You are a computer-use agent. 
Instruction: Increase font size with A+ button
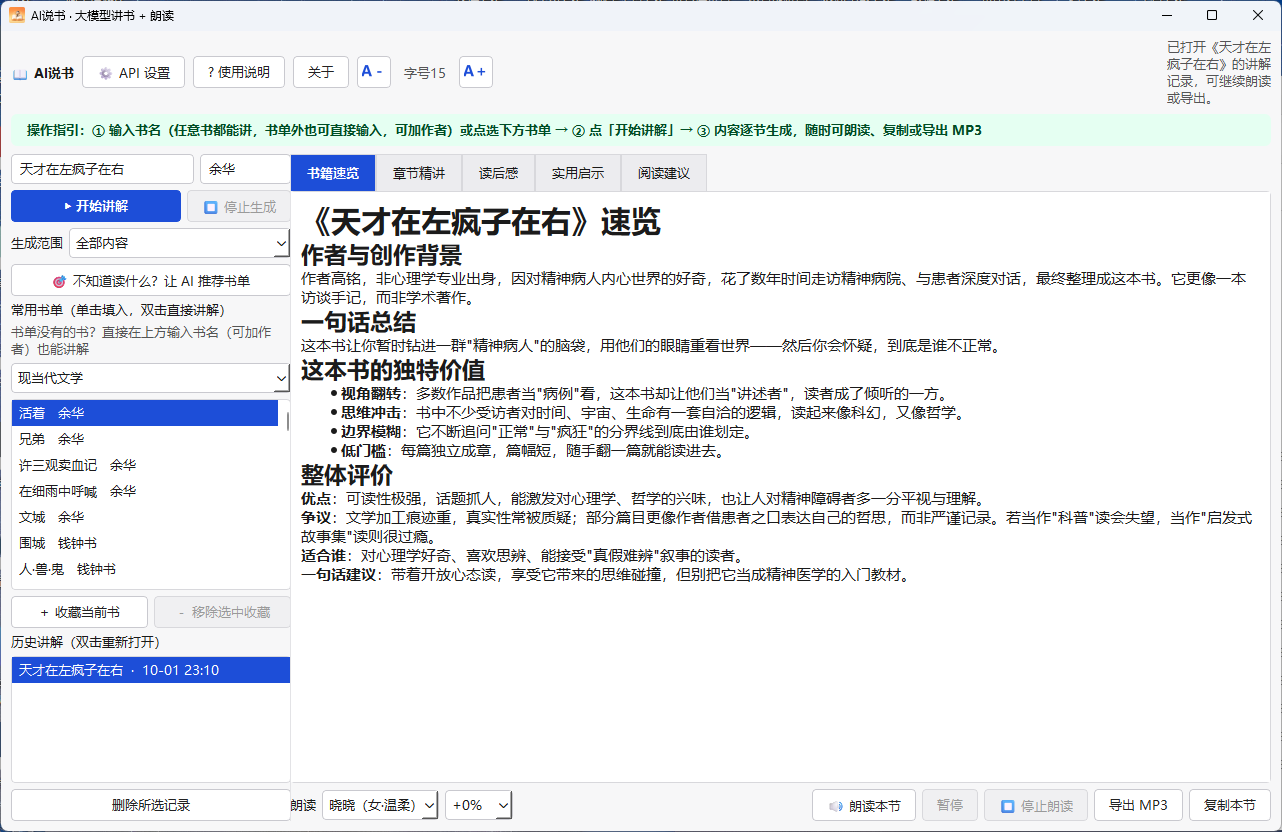[475, 72]
